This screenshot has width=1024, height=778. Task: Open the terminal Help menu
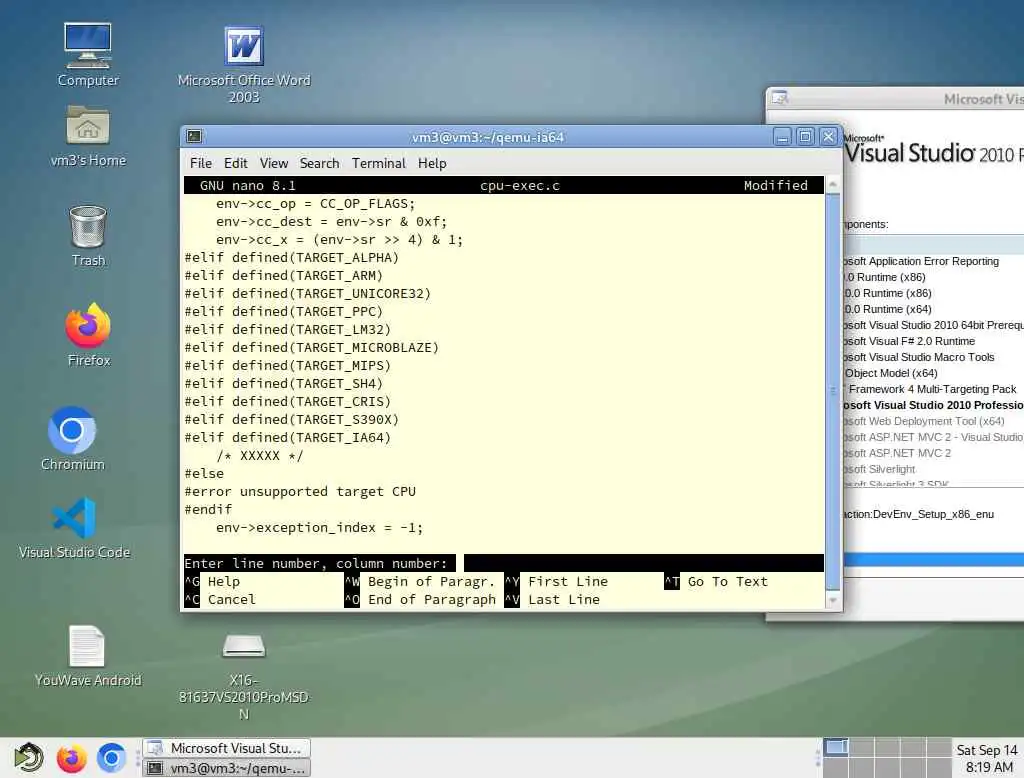(x=432, y=163)
